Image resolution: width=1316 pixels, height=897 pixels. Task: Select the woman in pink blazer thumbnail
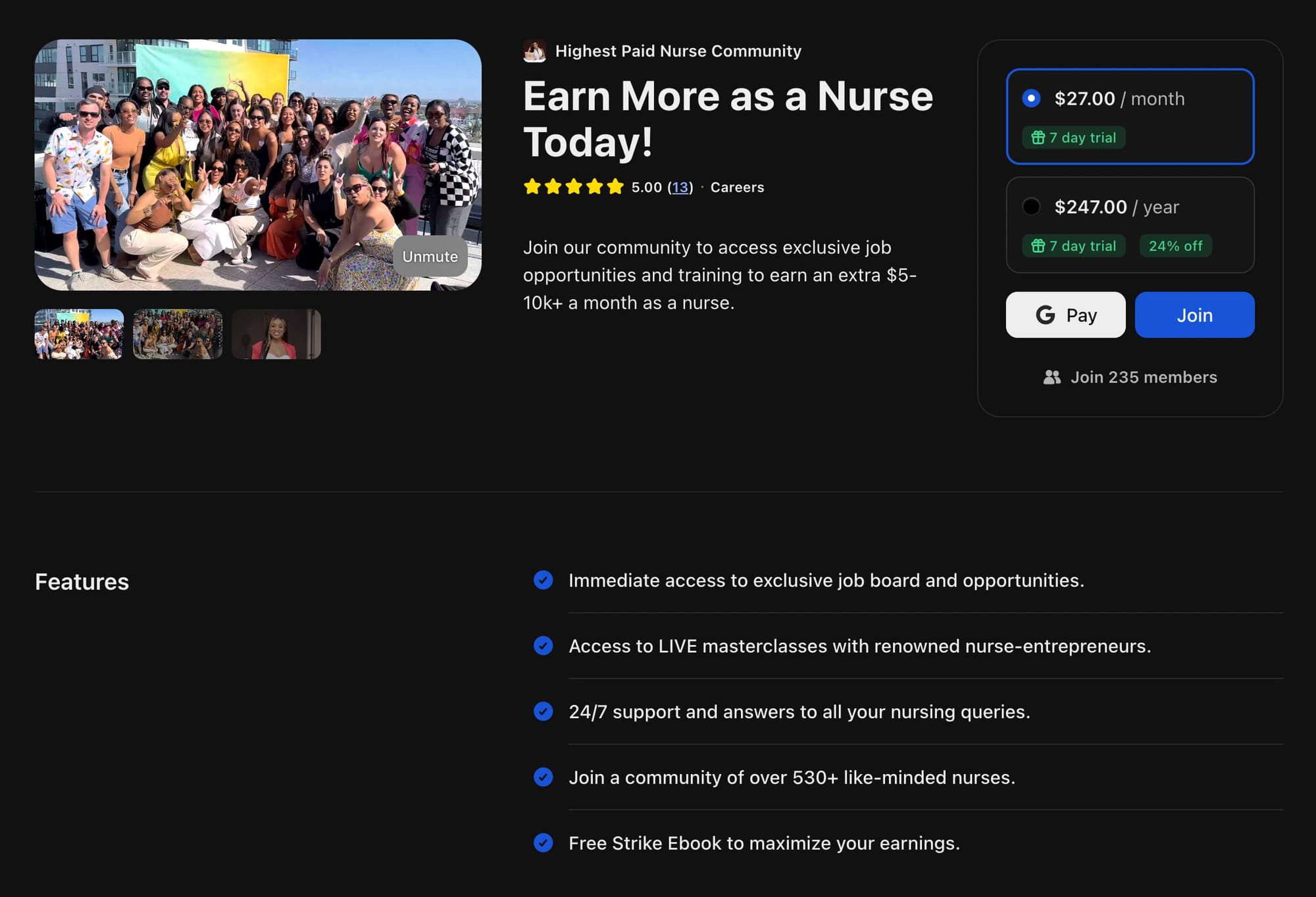pyautogui.click(x=276, y=334)
